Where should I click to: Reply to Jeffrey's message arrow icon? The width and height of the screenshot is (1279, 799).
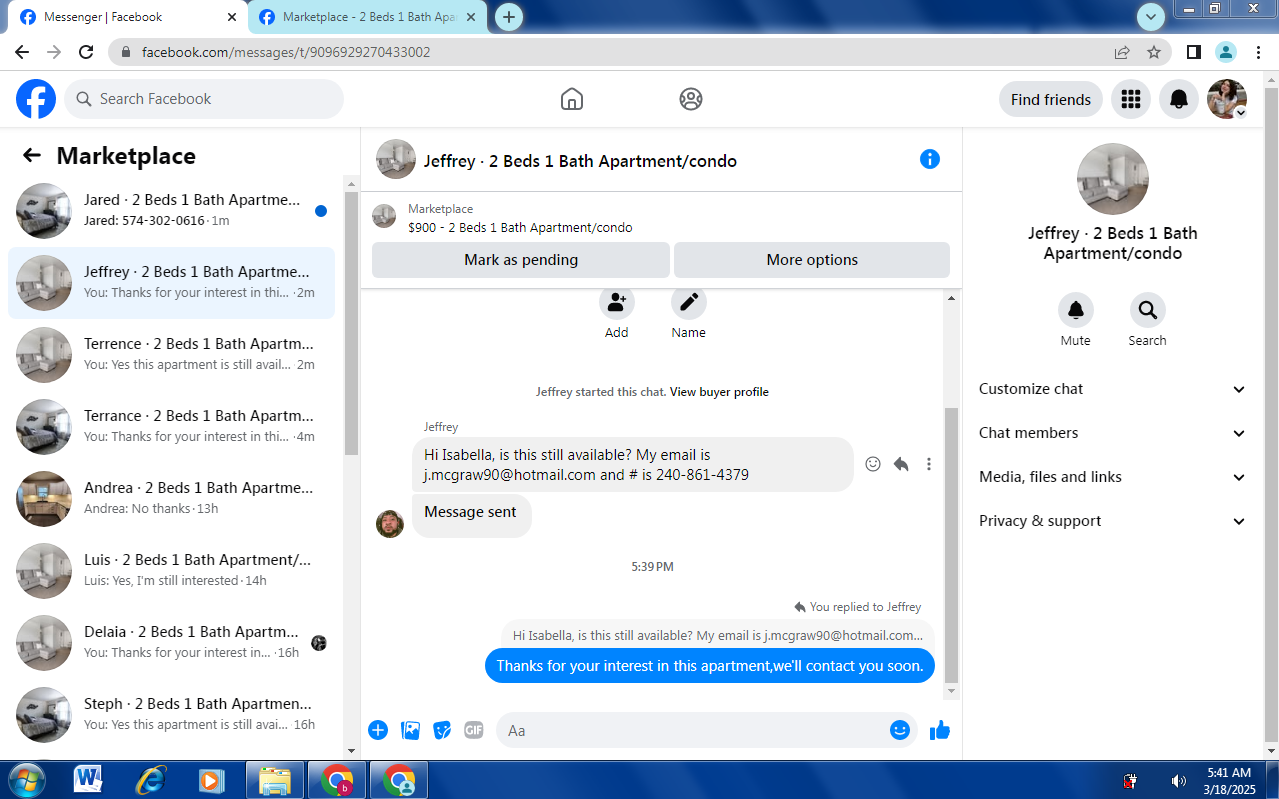[901, 464]
